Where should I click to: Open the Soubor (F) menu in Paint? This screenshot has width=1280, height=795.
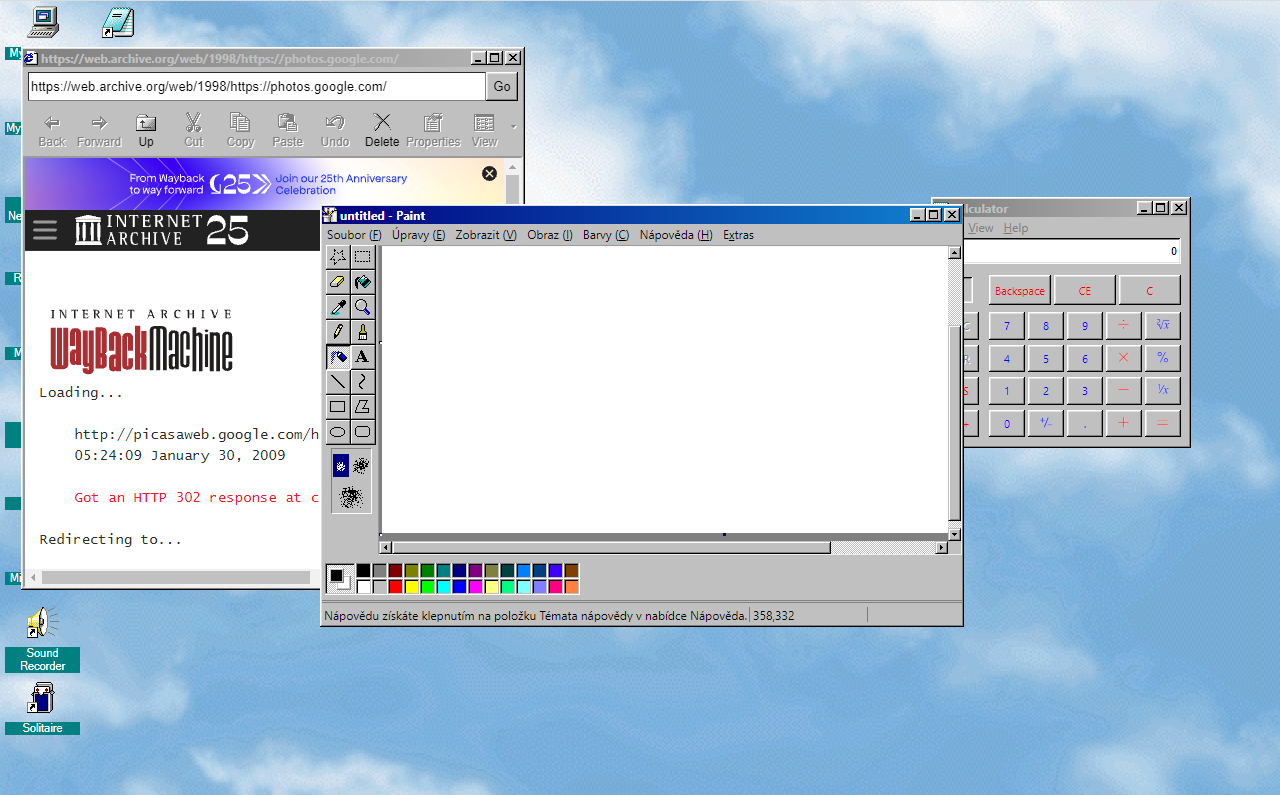[x=354, y=235]
